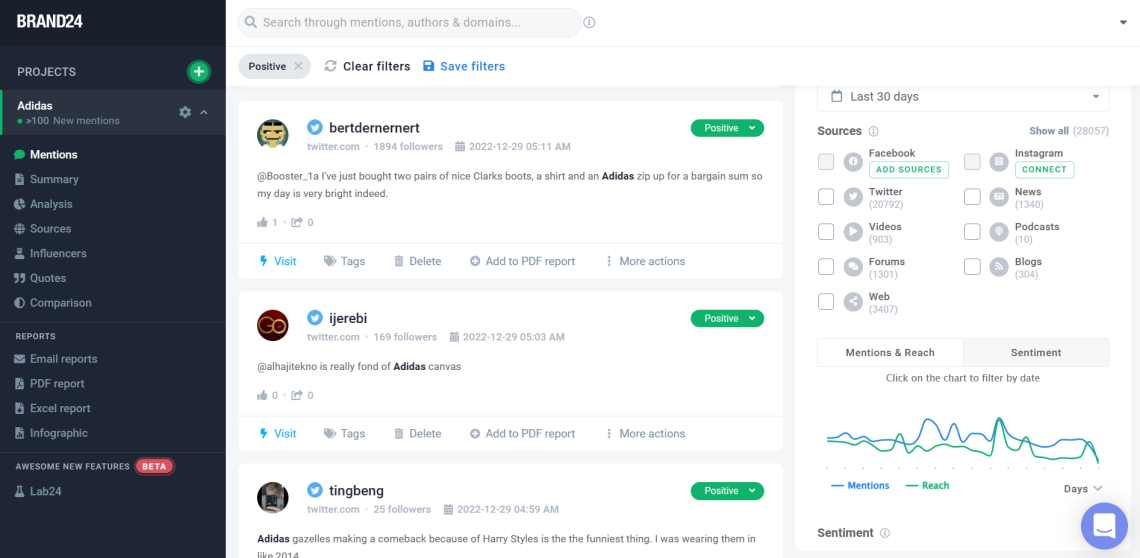Remove the Positive filter chip
The image size is (1140, 558).
(x=298, y=66)
